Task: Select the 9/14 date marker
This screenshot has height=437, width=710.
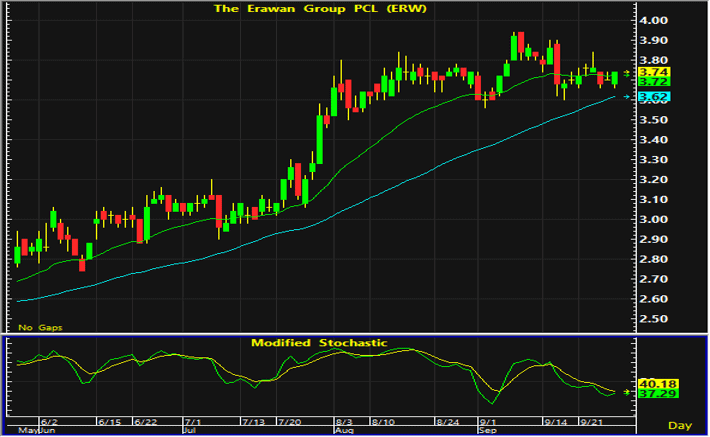Action: (556, 422)
